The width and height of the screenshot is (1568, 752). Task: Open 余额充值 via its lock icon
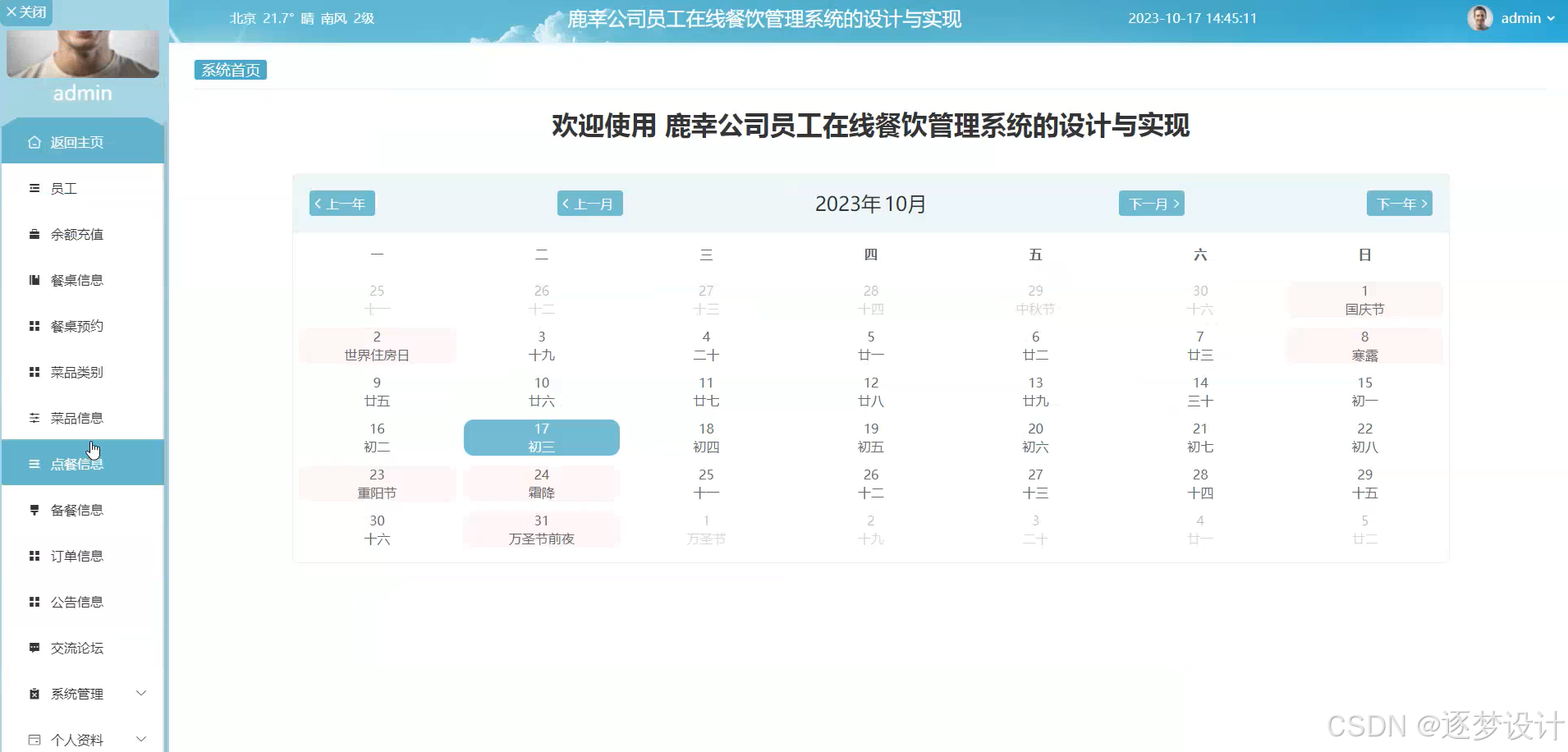click(34, 234)
